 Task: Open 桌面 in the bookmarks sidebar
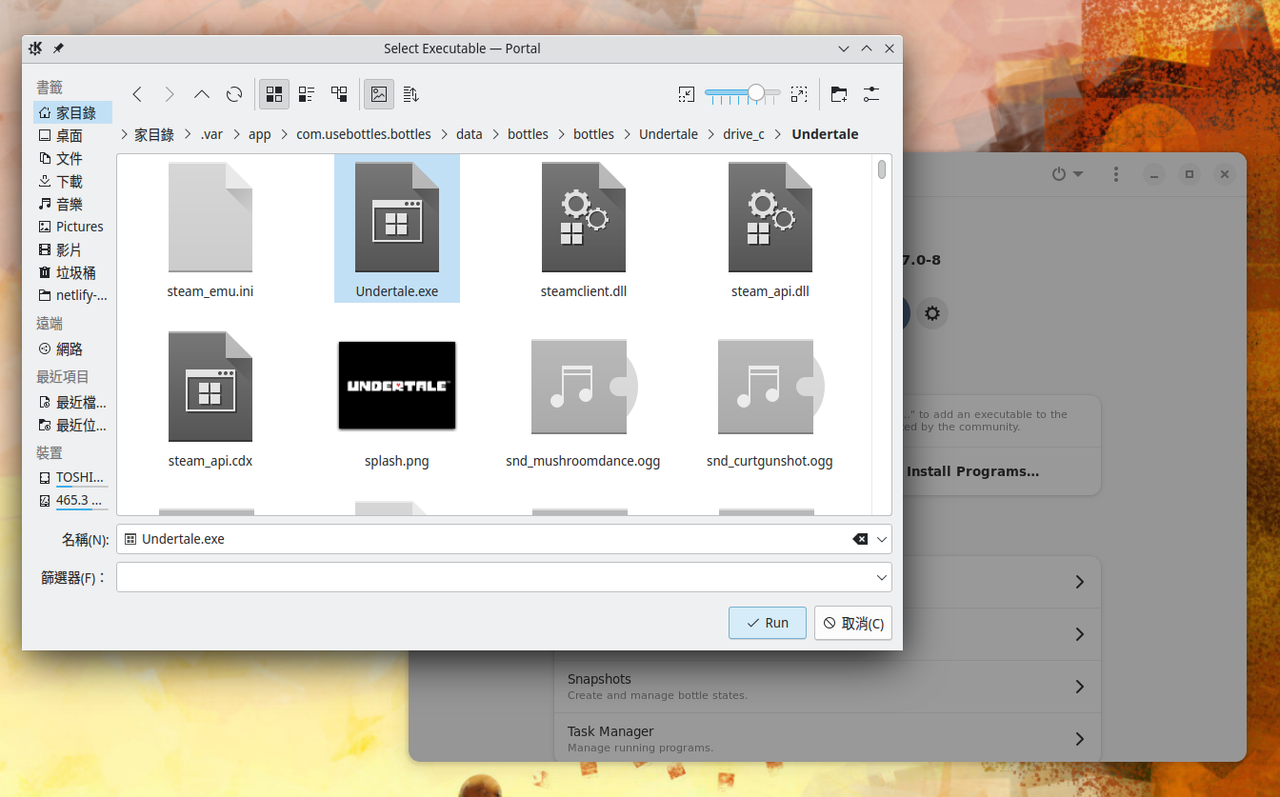72,135
